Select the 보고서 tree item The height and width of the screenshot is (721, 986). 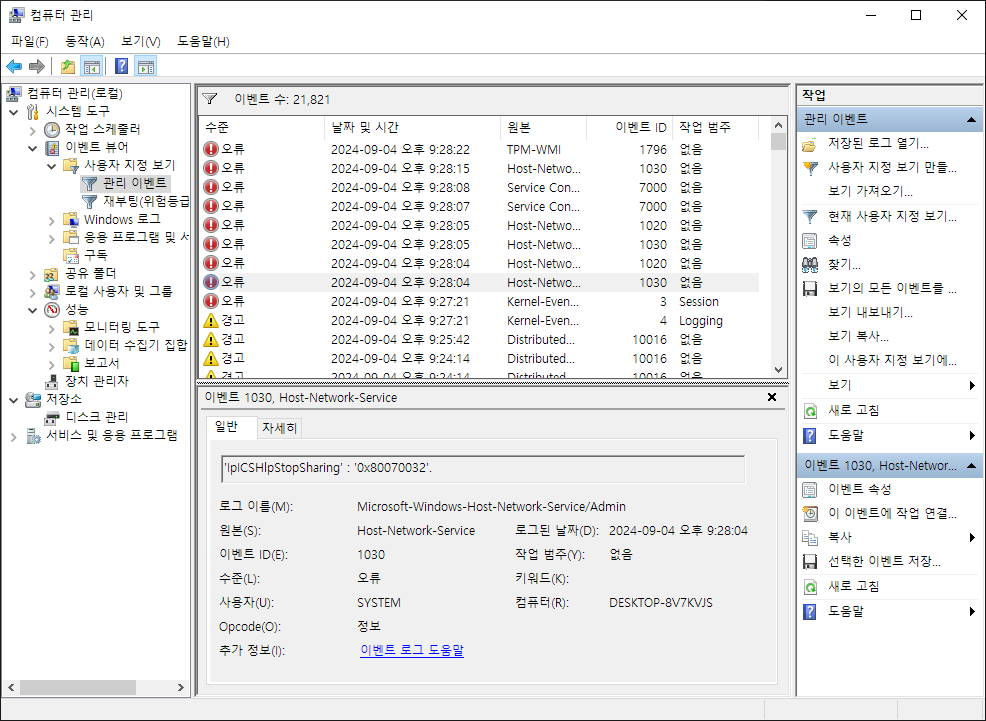click(101, 363)
